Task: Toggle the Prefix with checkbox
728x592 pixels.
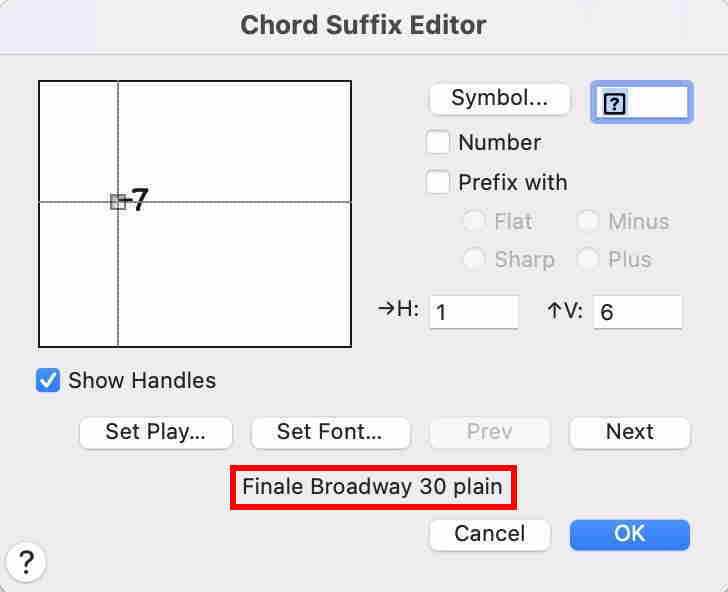Action: 438,182
